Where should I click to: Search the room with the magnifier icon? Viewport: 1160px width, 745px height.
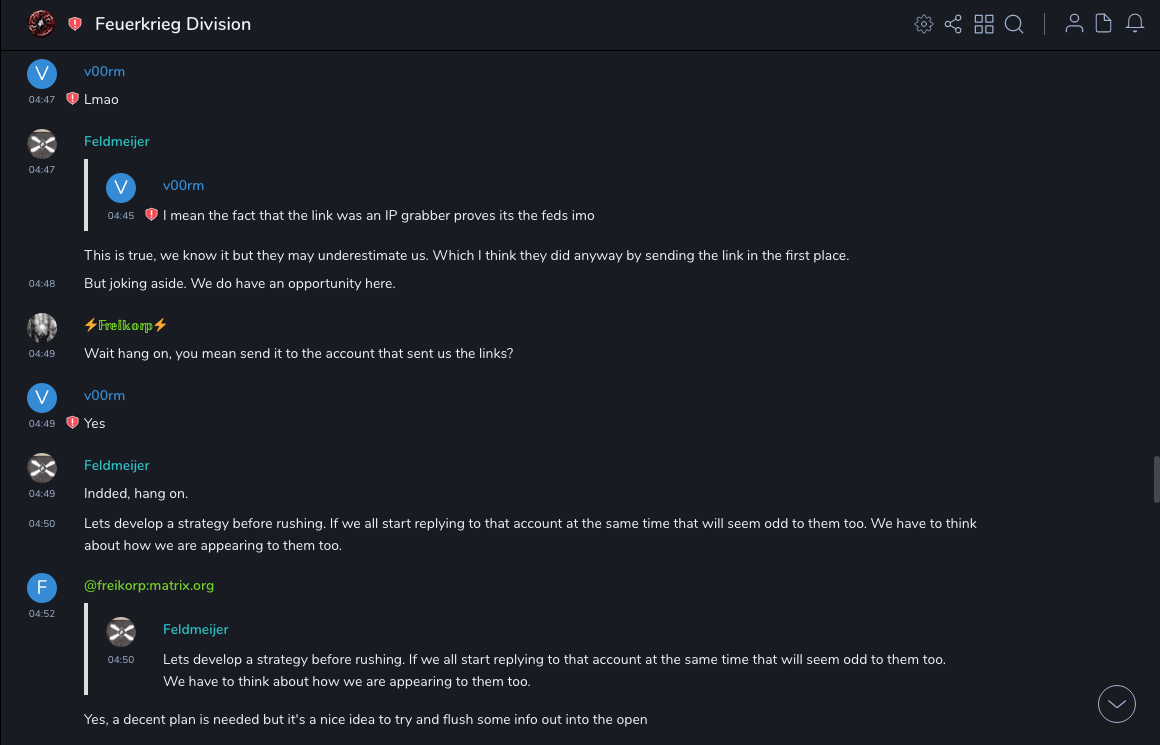coord(1014,24)
